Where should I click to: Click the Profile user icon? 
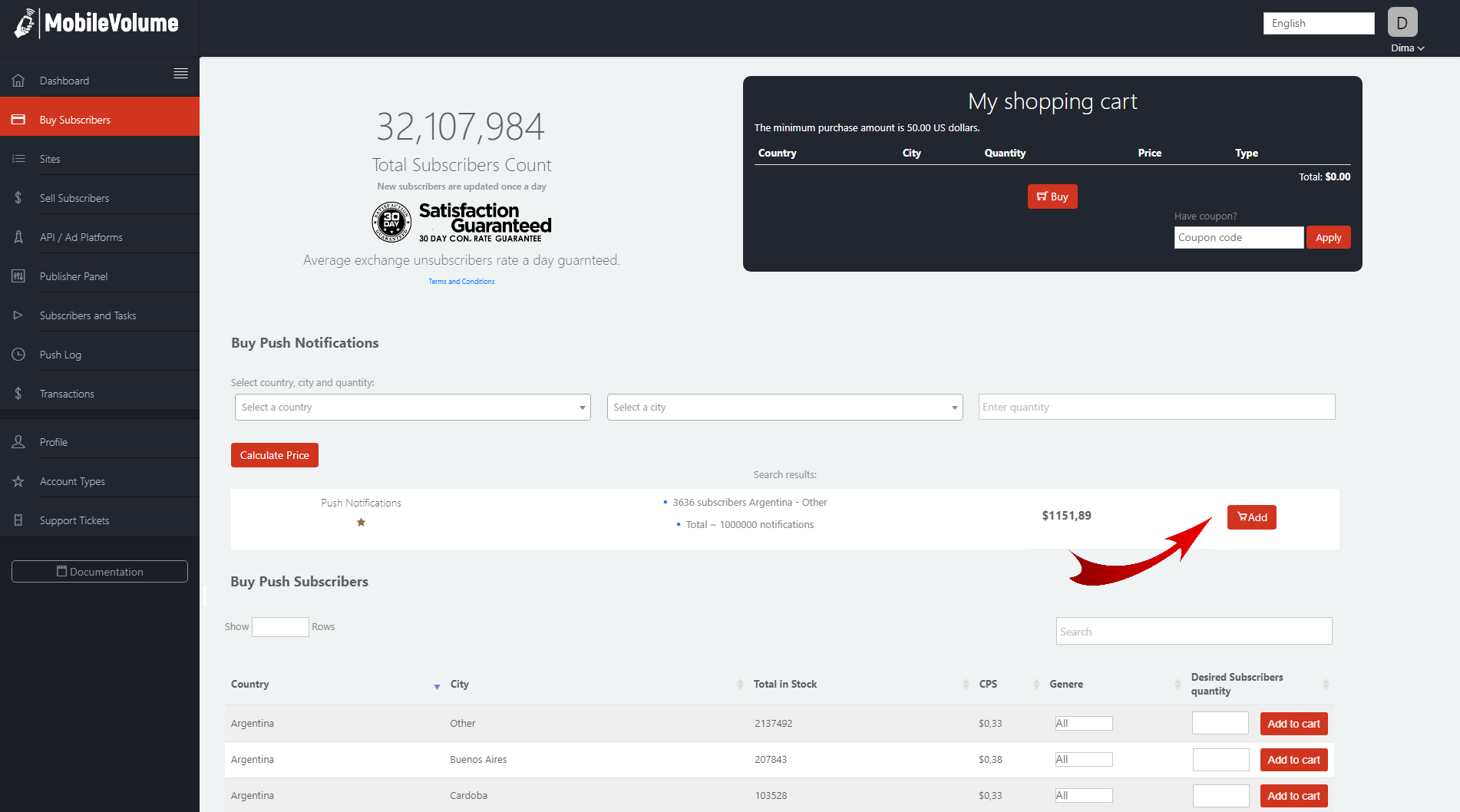click(x=18, y=442)
